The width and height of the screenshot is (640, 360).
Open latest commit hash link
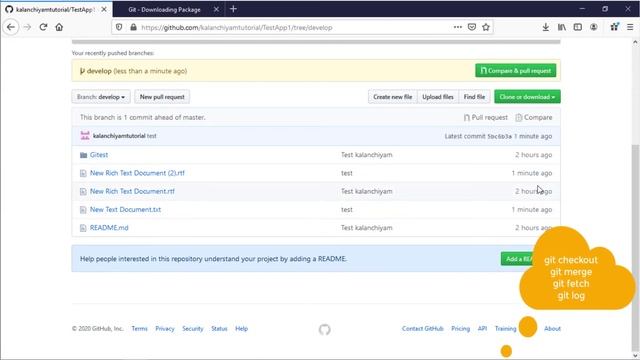click(x=499, y=136)
